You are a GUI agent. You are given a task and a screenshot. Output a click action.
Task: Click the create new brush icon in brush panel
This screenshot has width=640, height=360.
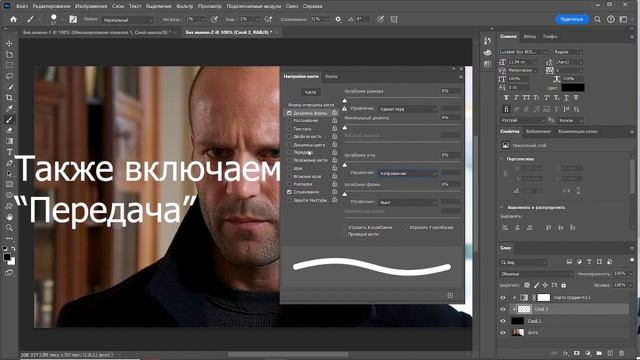(450, 295)
